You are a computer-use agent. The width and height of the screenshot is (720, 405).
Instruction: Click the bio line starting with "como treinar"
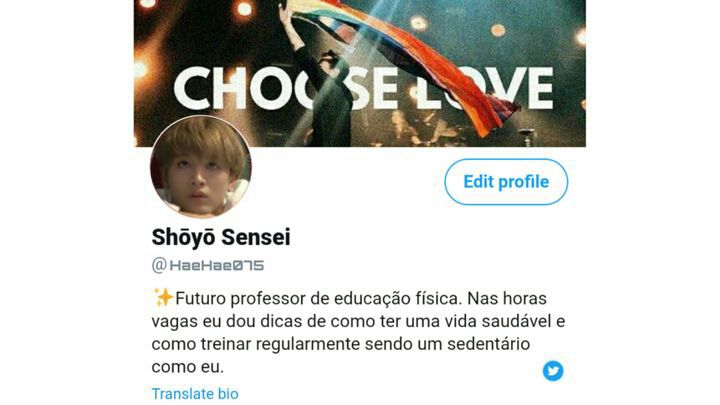(x=341, y=344)
